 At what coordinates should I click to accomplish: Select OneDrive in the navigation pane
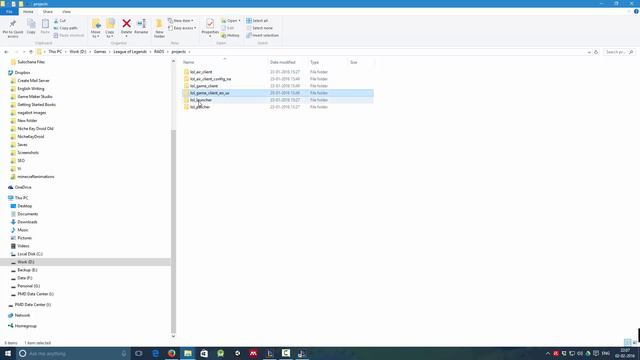23,187
